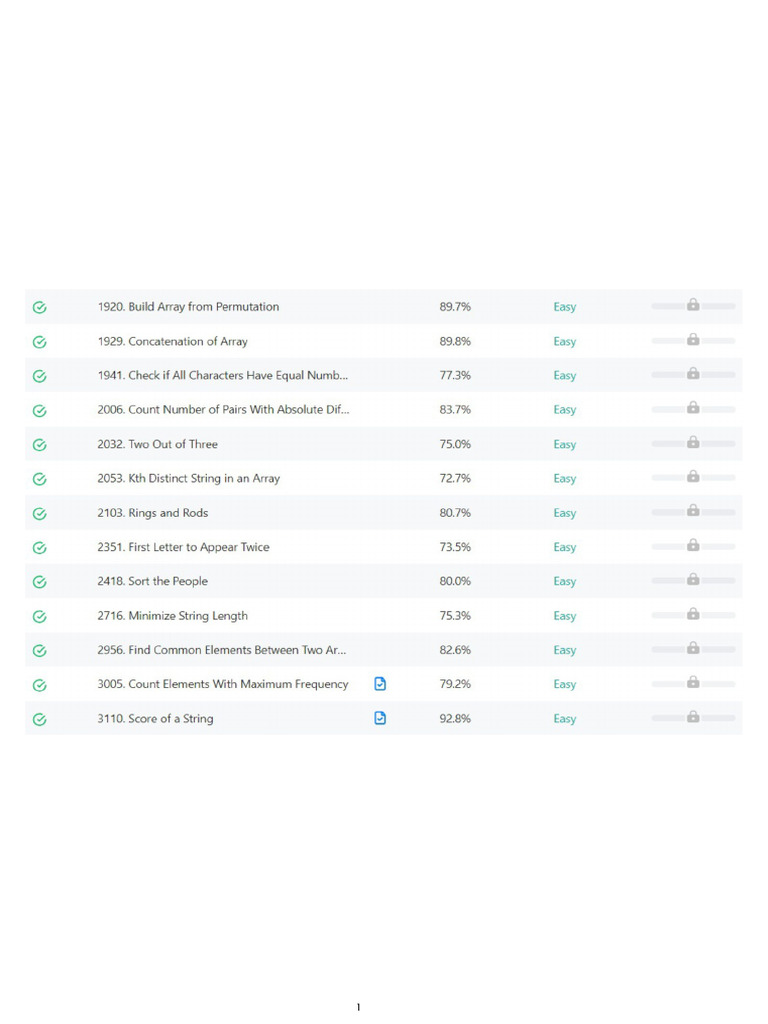Click the lock icon in 1929 Concatenation row
Image resolution: width=768 pixels, height=1024 pixels.
(x=693, y=340)
